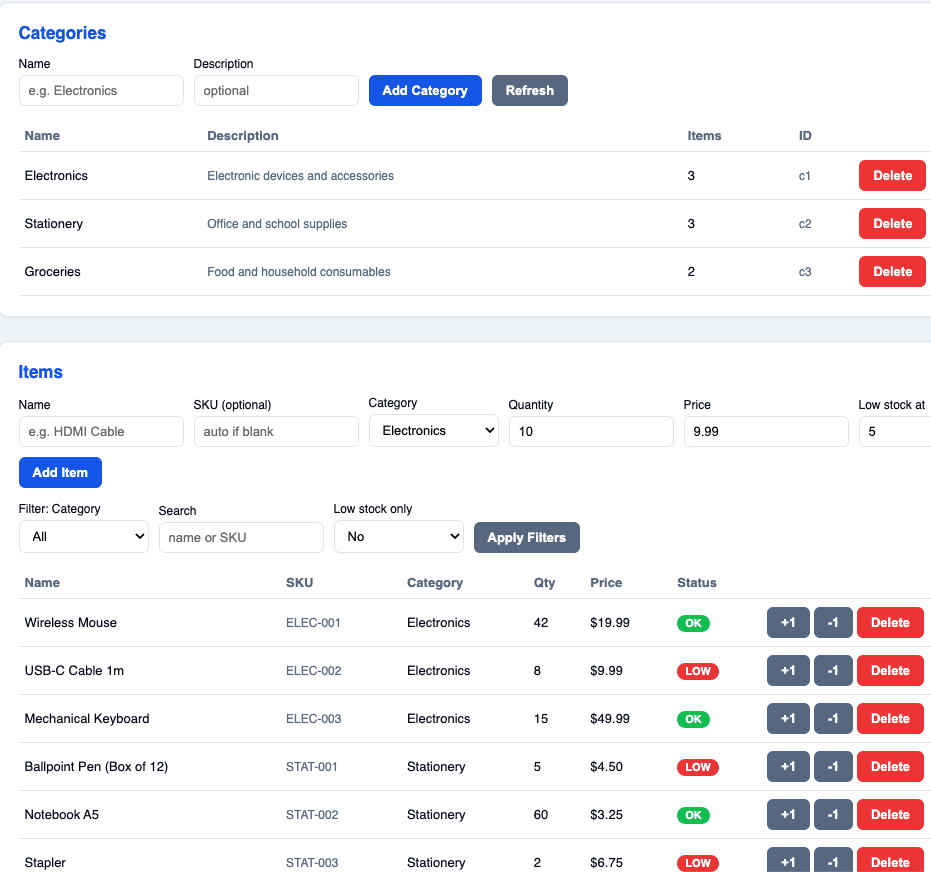Focus the Price input field
Screen dimensions: 931x872
tap(766, 432)
